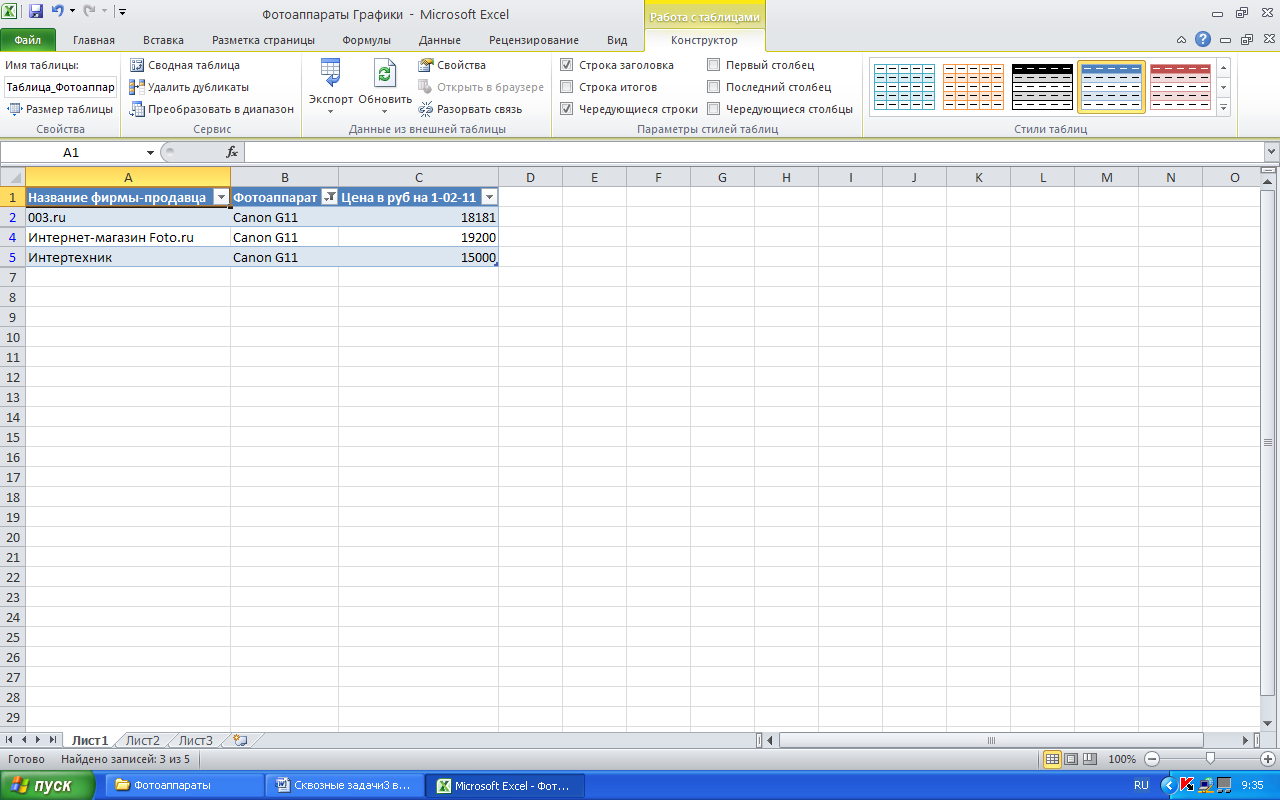The image size is (1280, 800).
Task: Go to last sheet navigation arrow
Action: point(53,740)
